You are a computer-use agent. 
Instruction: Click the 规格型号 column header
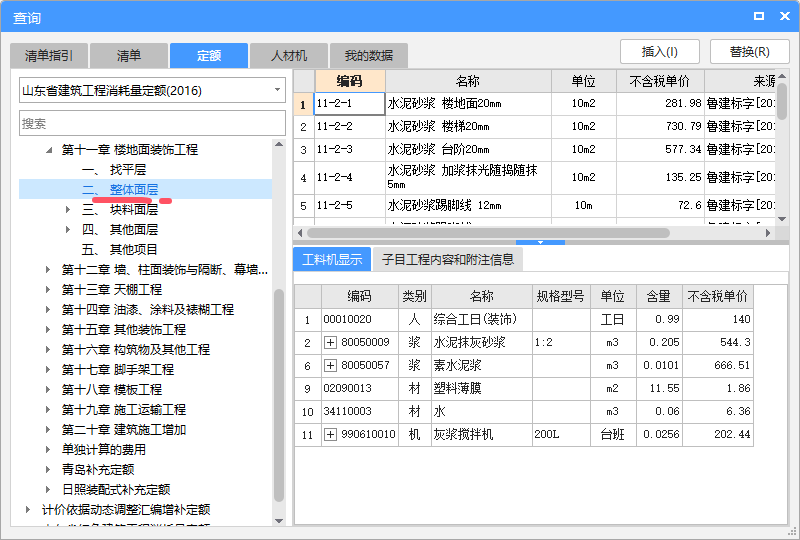561,297
